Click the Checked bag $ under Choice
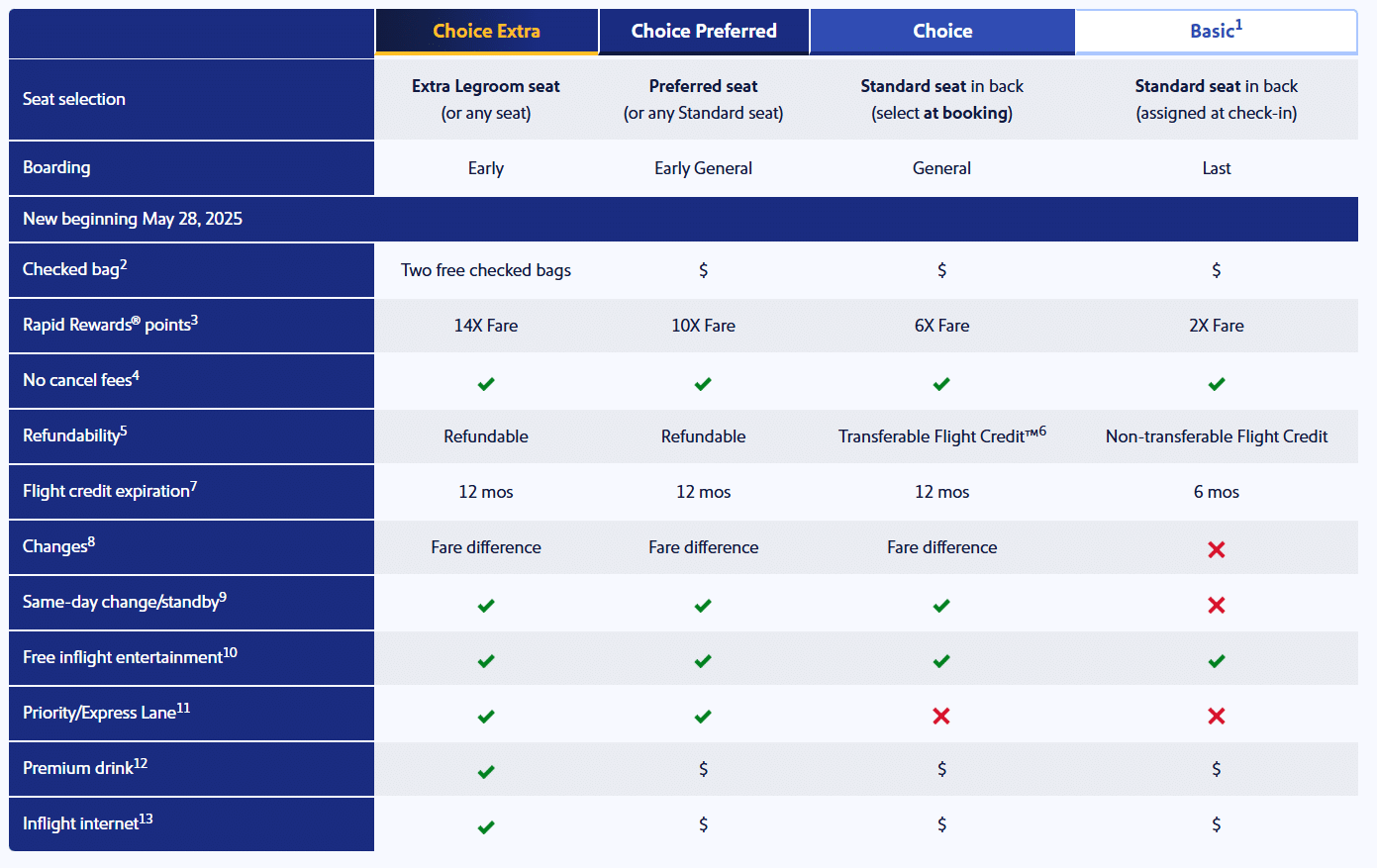This screenshot has height=868, width=1377. click(941, 270)
